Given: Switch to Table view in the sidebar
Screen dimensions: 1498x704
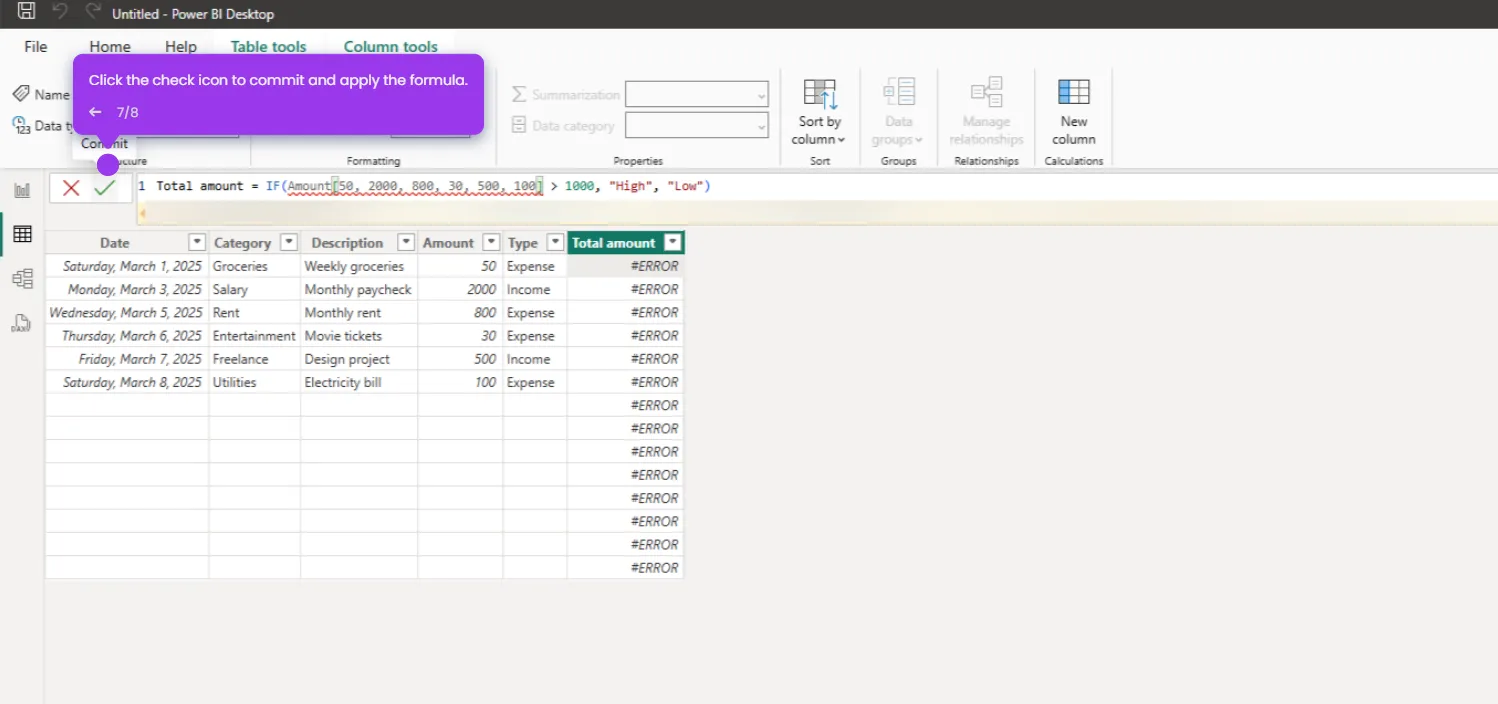Looking at the screenshot, I should (22, 234).
